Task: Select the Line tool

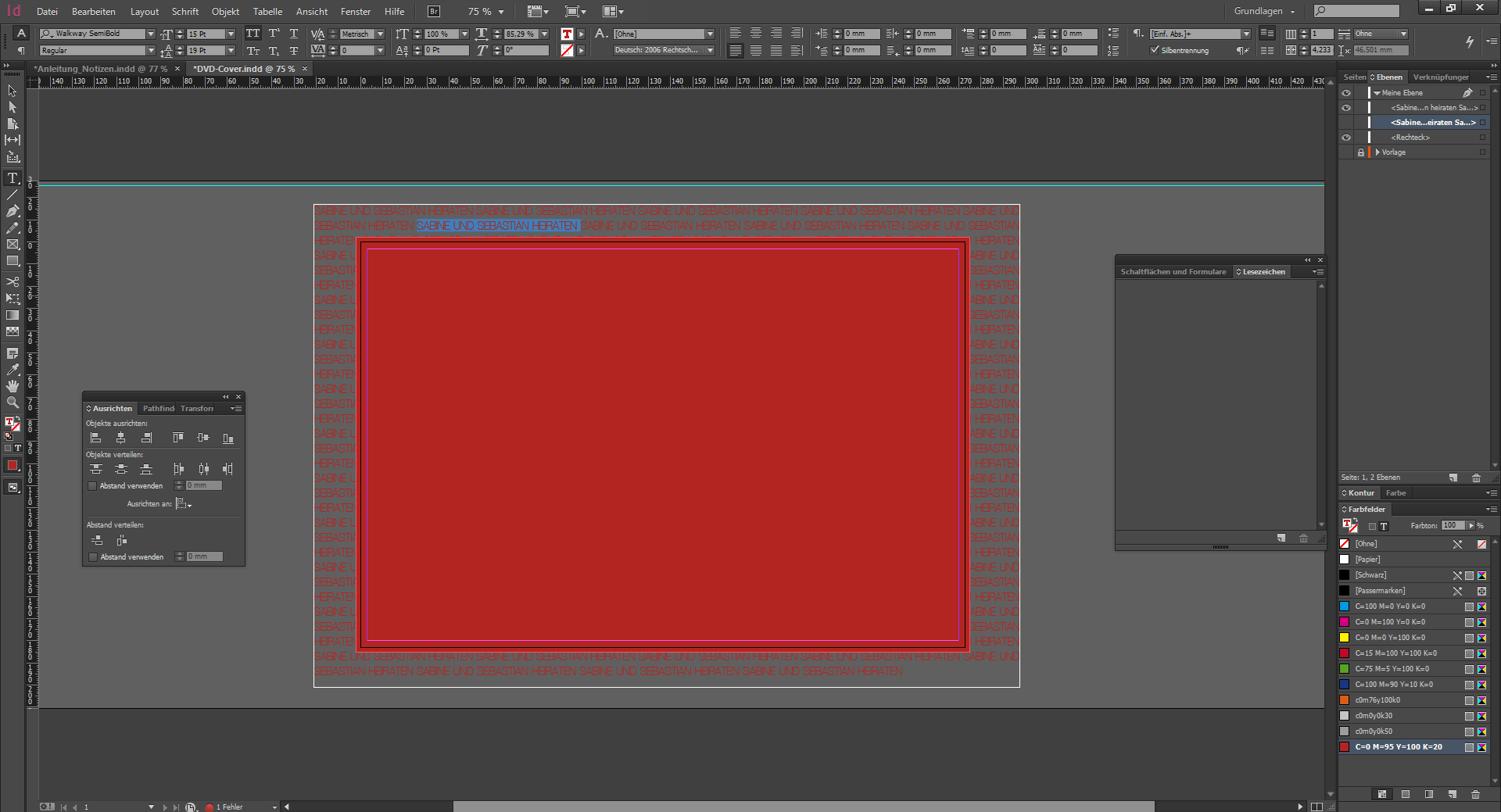Action: click(13, 195)
